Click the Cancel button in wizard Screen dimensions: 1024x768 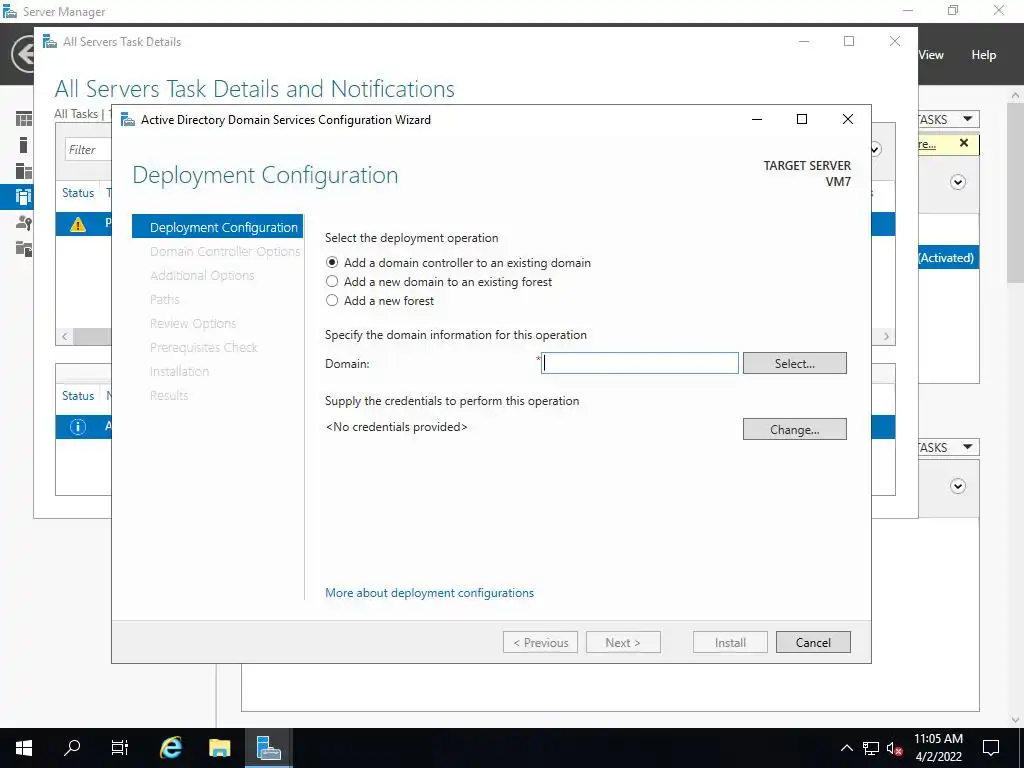point(813,642)
